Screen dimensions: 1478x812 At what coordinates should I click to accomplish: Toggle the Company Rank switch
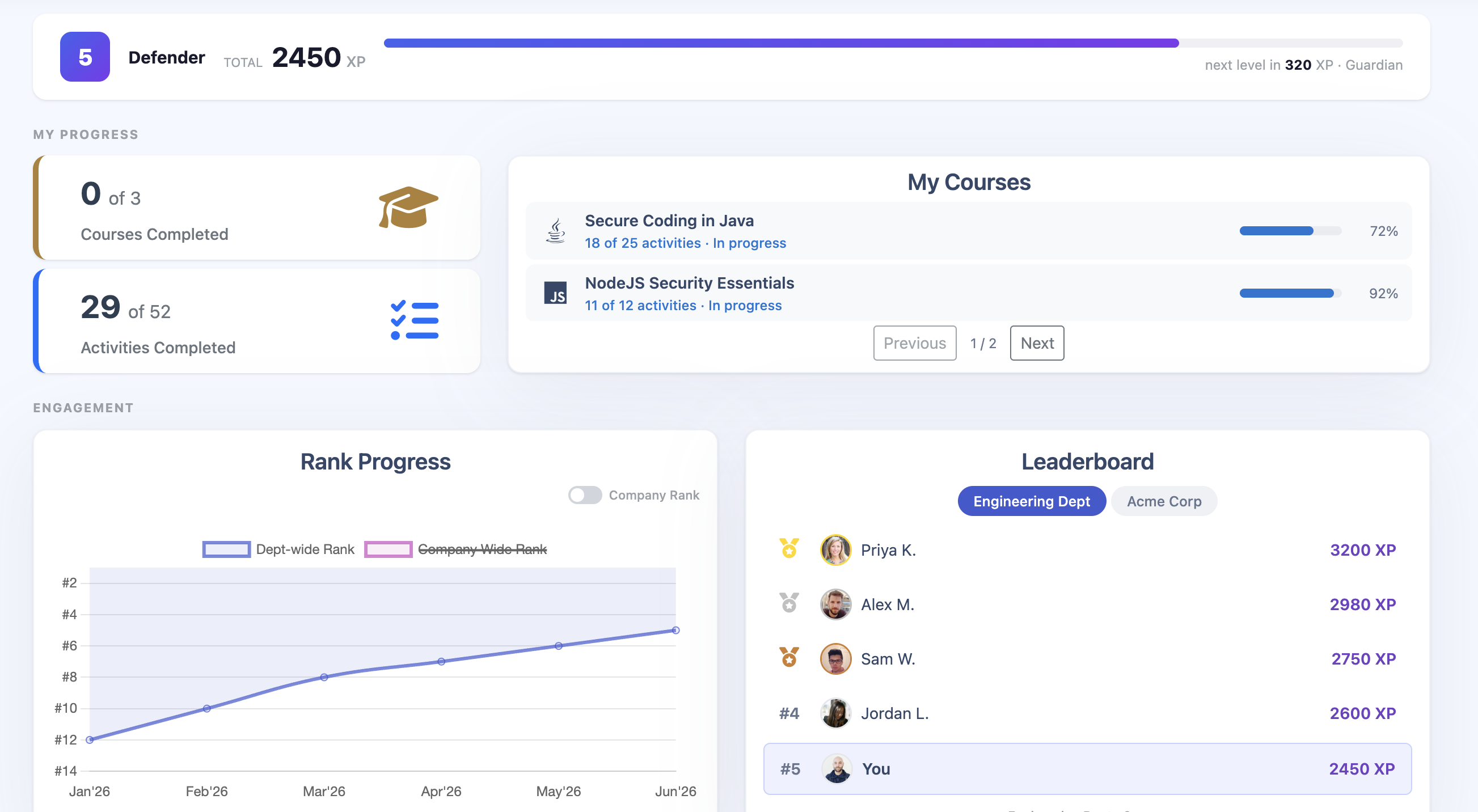(x=585, y=495)
